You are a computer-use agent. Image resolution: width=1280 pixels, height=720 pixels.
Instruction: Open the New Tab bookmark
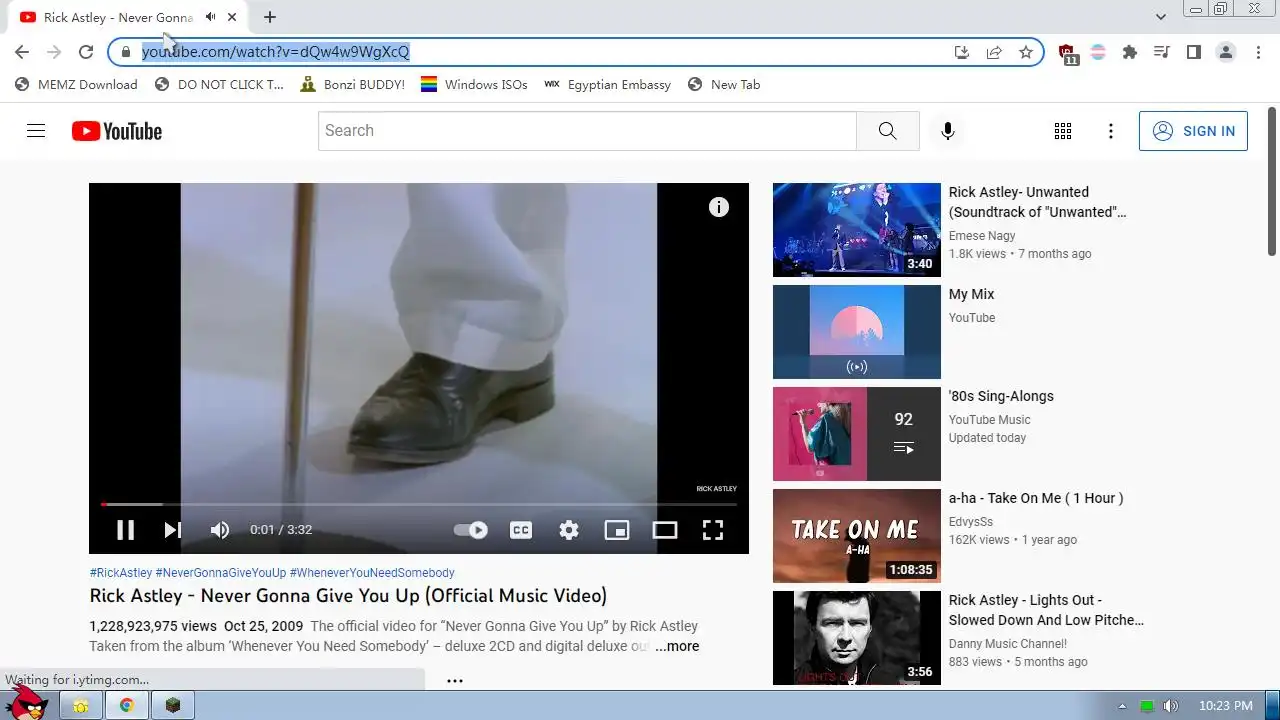click(724, 85)
